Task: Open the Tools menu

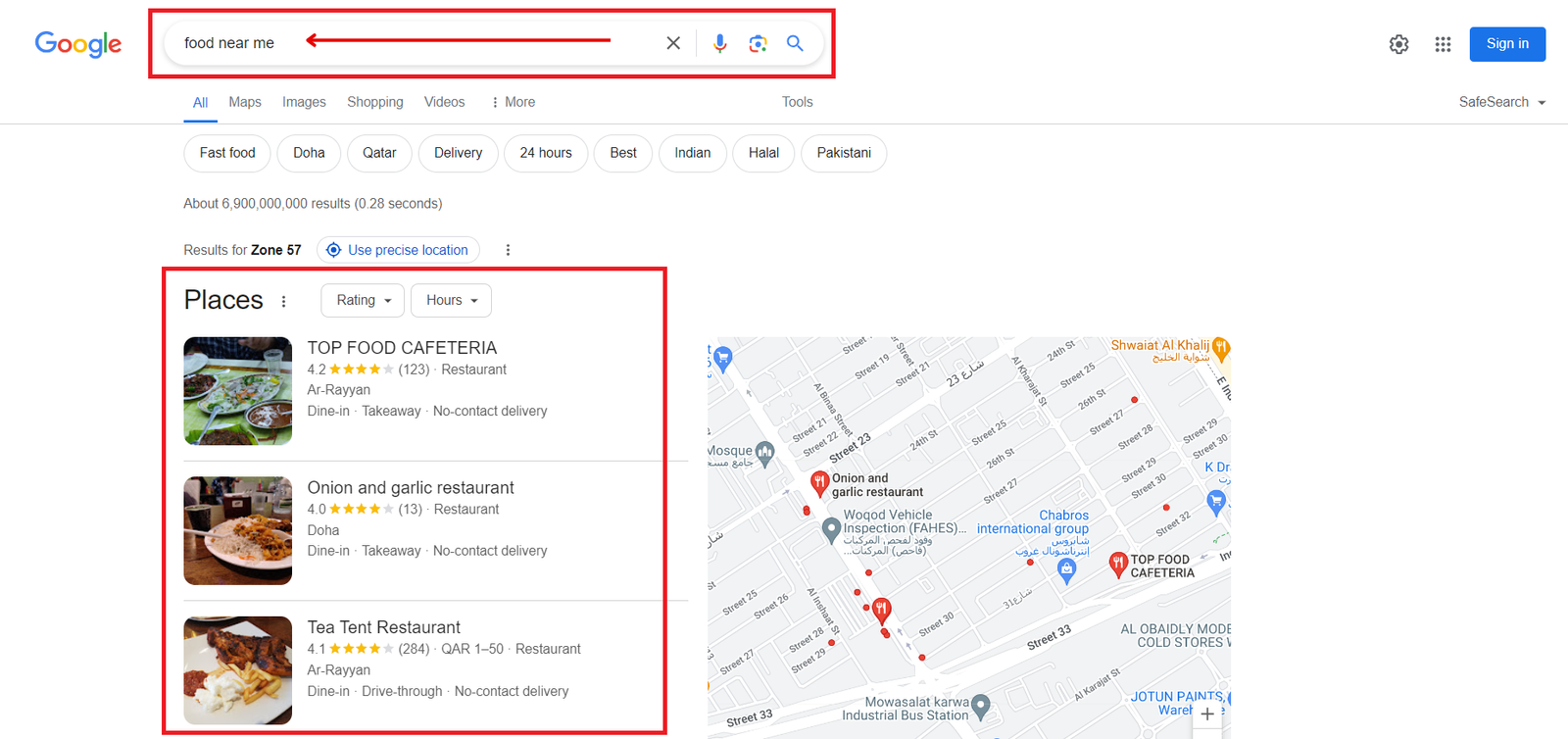Action: tap(798, 102)
